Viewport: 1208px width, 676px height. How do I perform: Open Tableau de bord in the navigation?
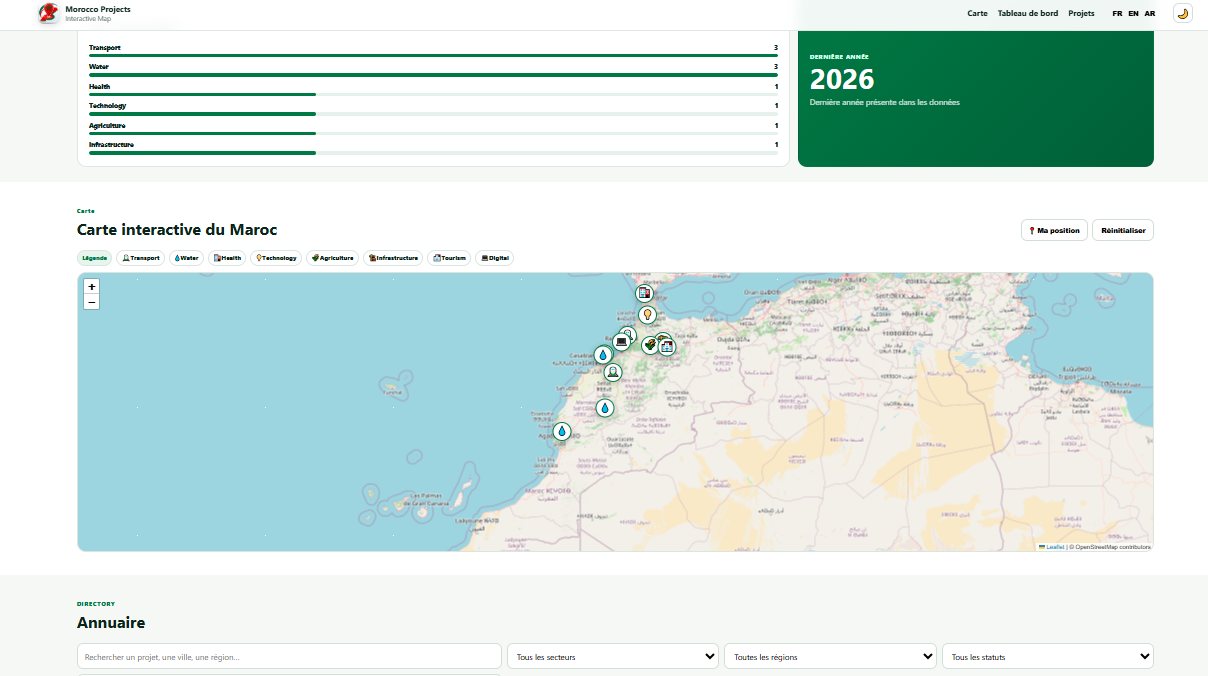click(x=1028, y=14)
